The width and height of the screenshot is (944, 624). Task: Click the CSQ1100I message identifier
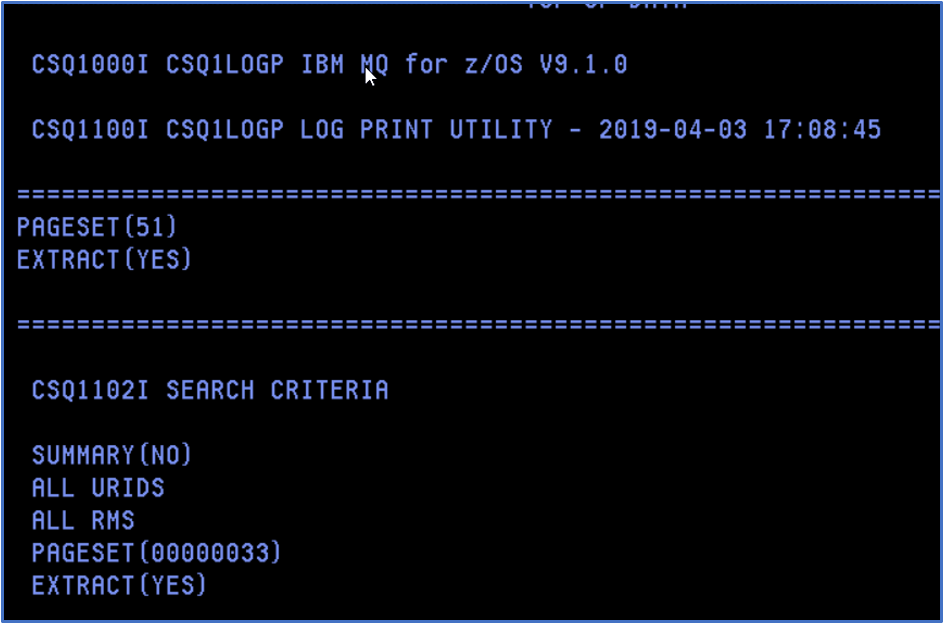[91, 130]
